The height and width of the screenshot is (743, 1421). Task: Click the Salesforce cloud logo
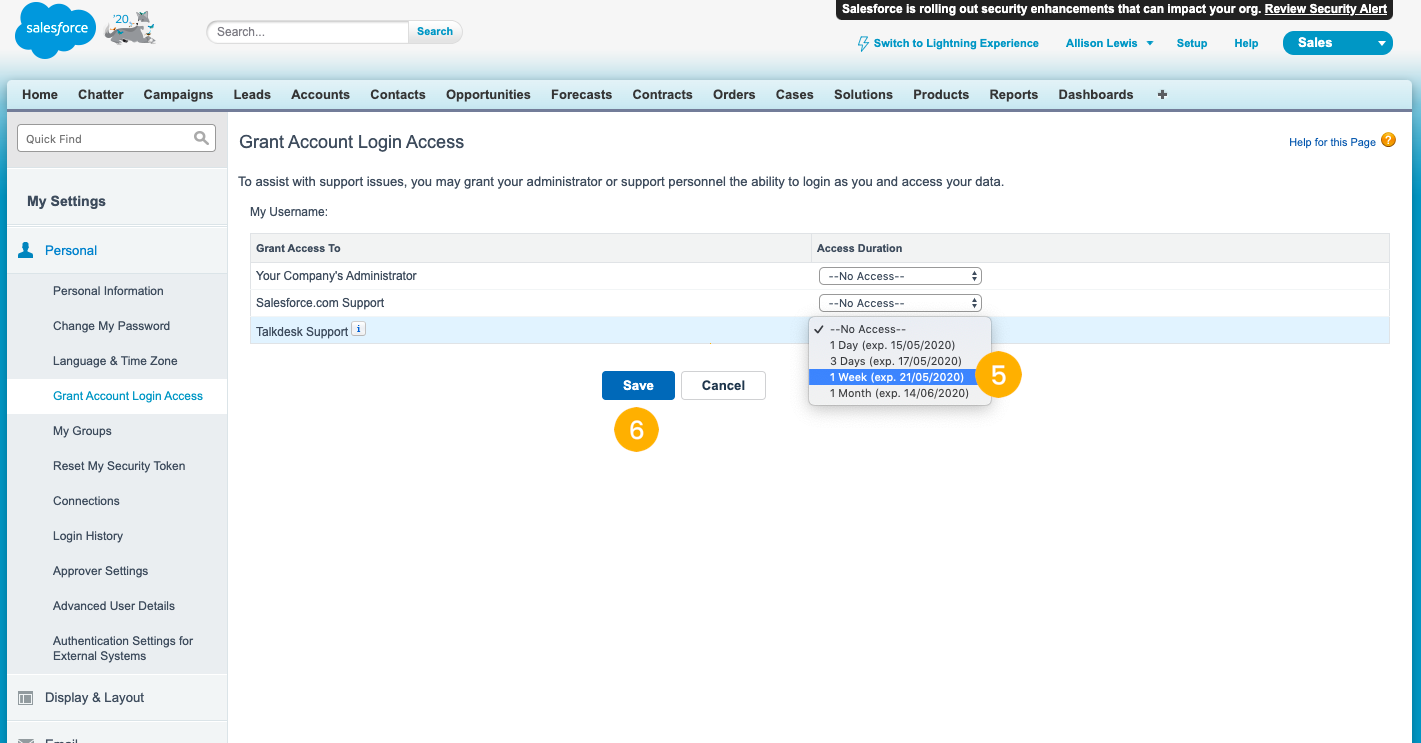55,31
